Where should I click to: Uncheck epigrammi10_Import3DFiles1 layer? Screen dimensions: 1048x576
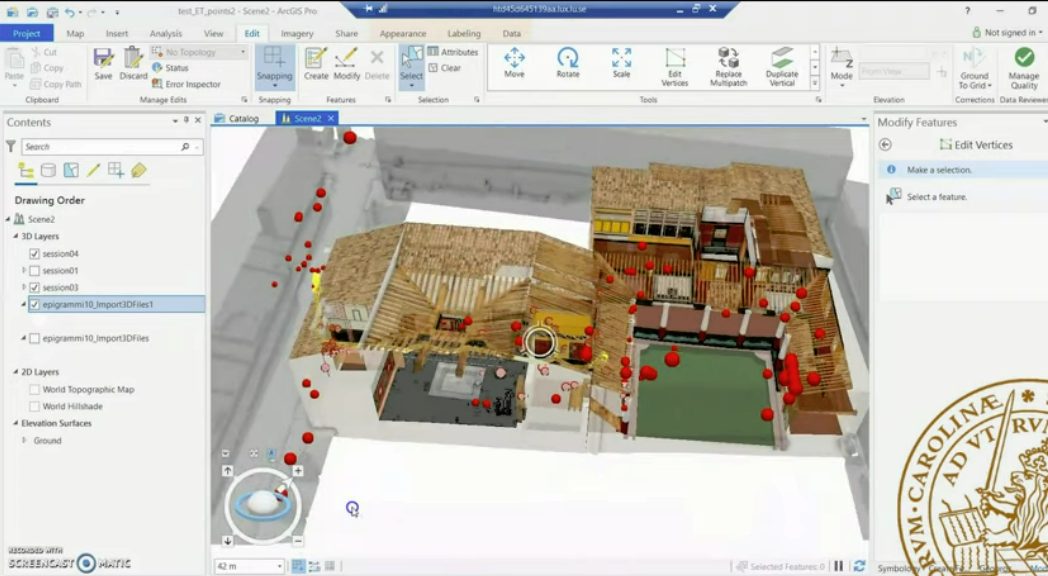34,304
